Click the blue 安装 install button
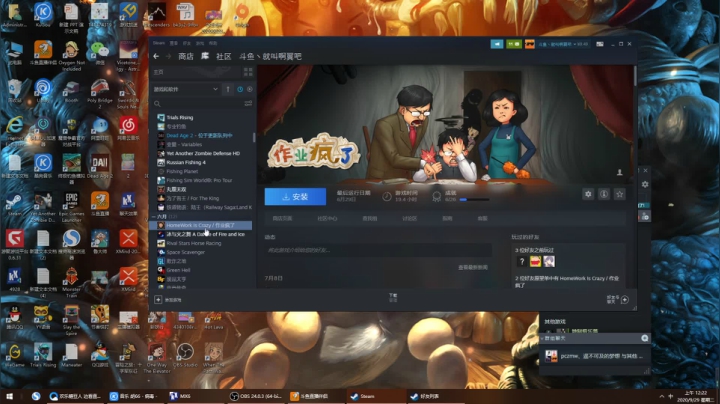Viewport: 720px width, 404px height. pyautogui.click(x=295, y=196)
